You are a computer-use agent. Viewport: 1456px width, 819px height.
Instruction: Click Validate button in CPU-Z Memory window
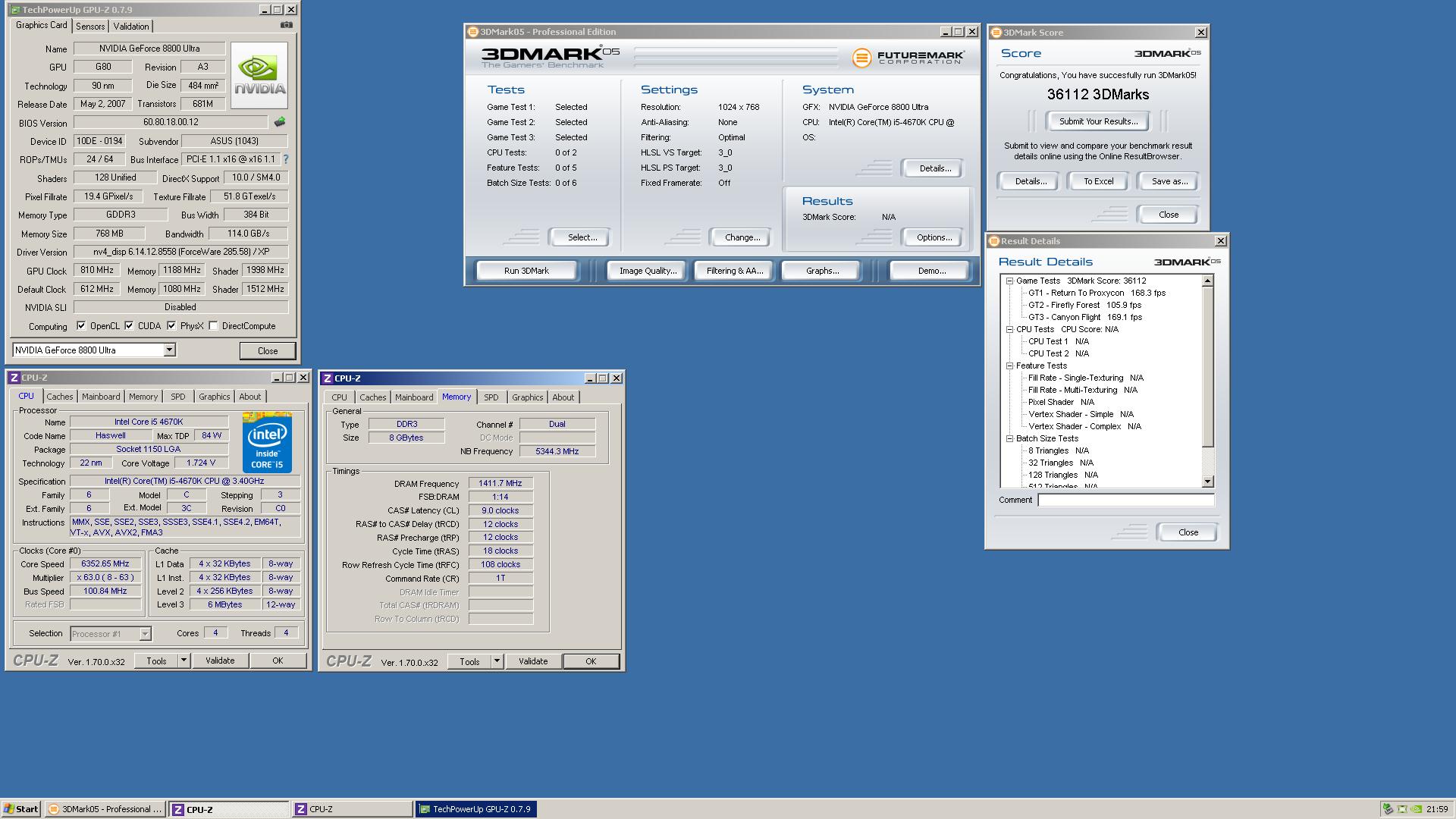coord(533,661)
